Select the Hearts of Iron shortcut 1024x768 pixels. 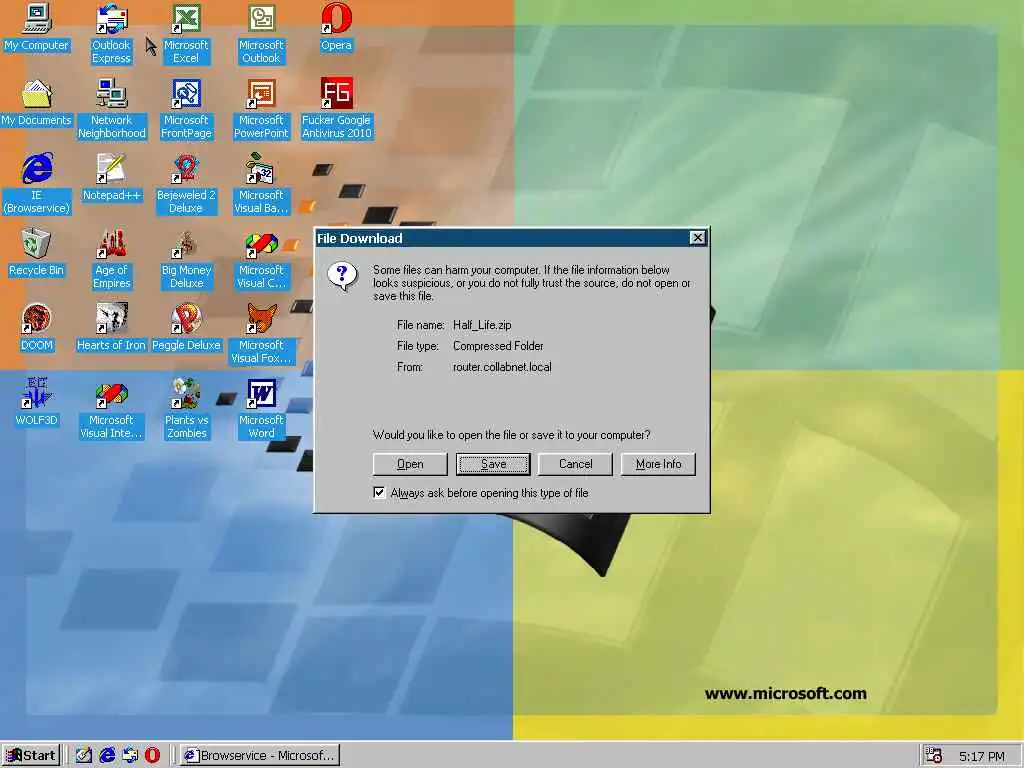coord(112,328)
